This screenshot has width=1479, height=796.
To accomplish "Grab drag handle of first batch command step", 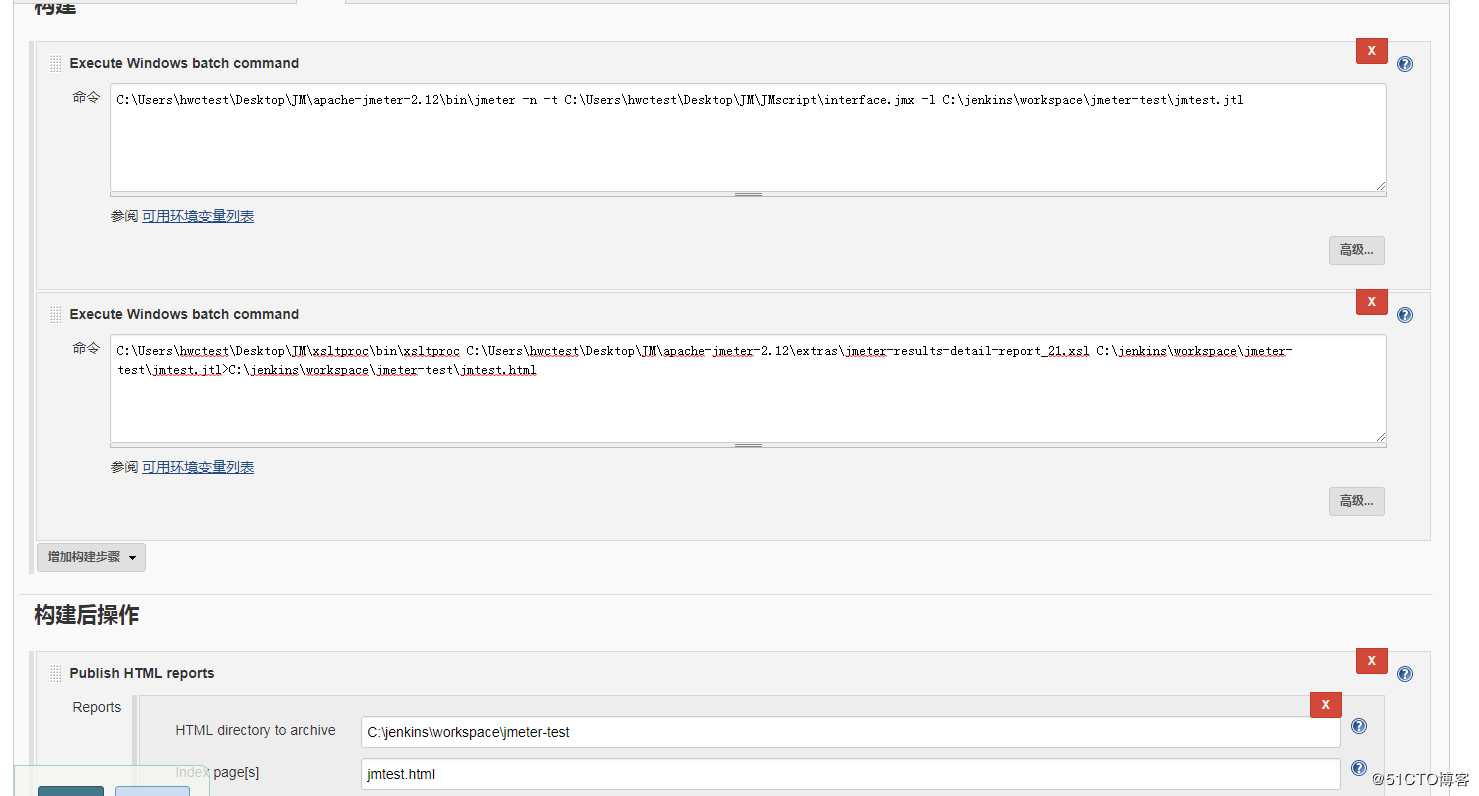I will tap(55, 63).
